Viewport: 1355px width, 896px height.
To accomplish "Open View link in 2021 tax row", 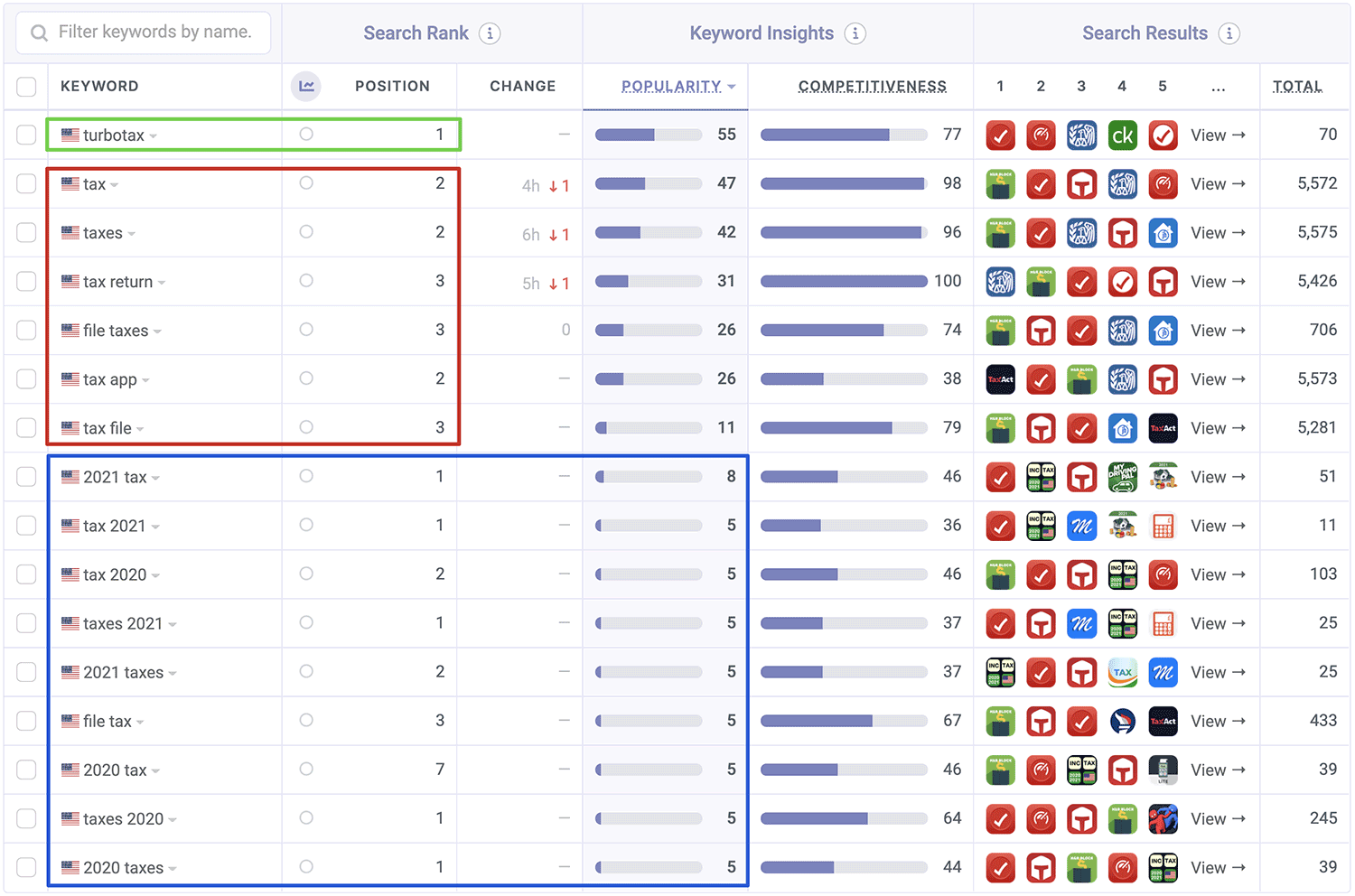I will coord(1218,477).
